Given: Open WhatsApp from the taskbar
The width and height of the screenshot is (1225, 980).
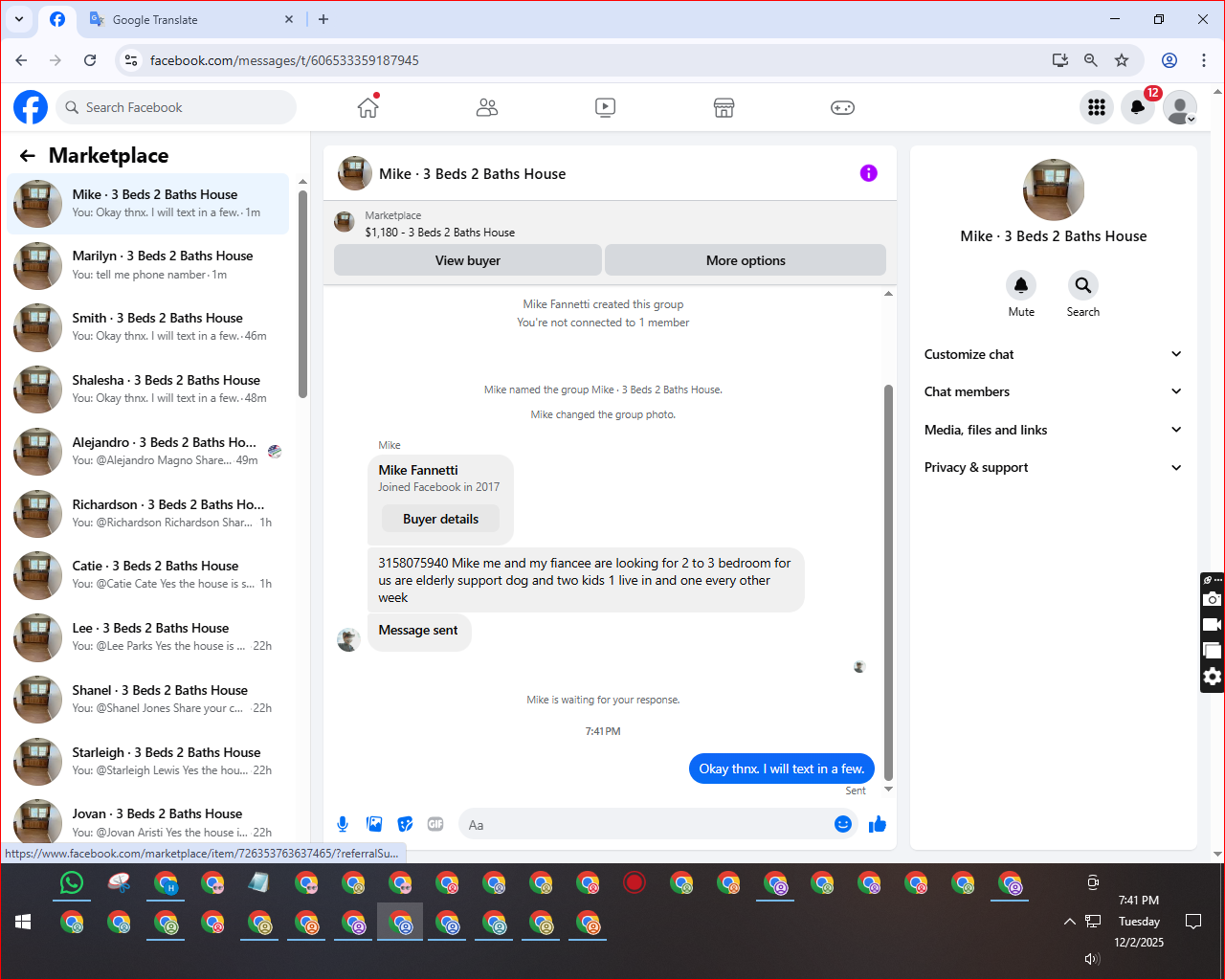Looking at the screenshot, I should 72,882.
